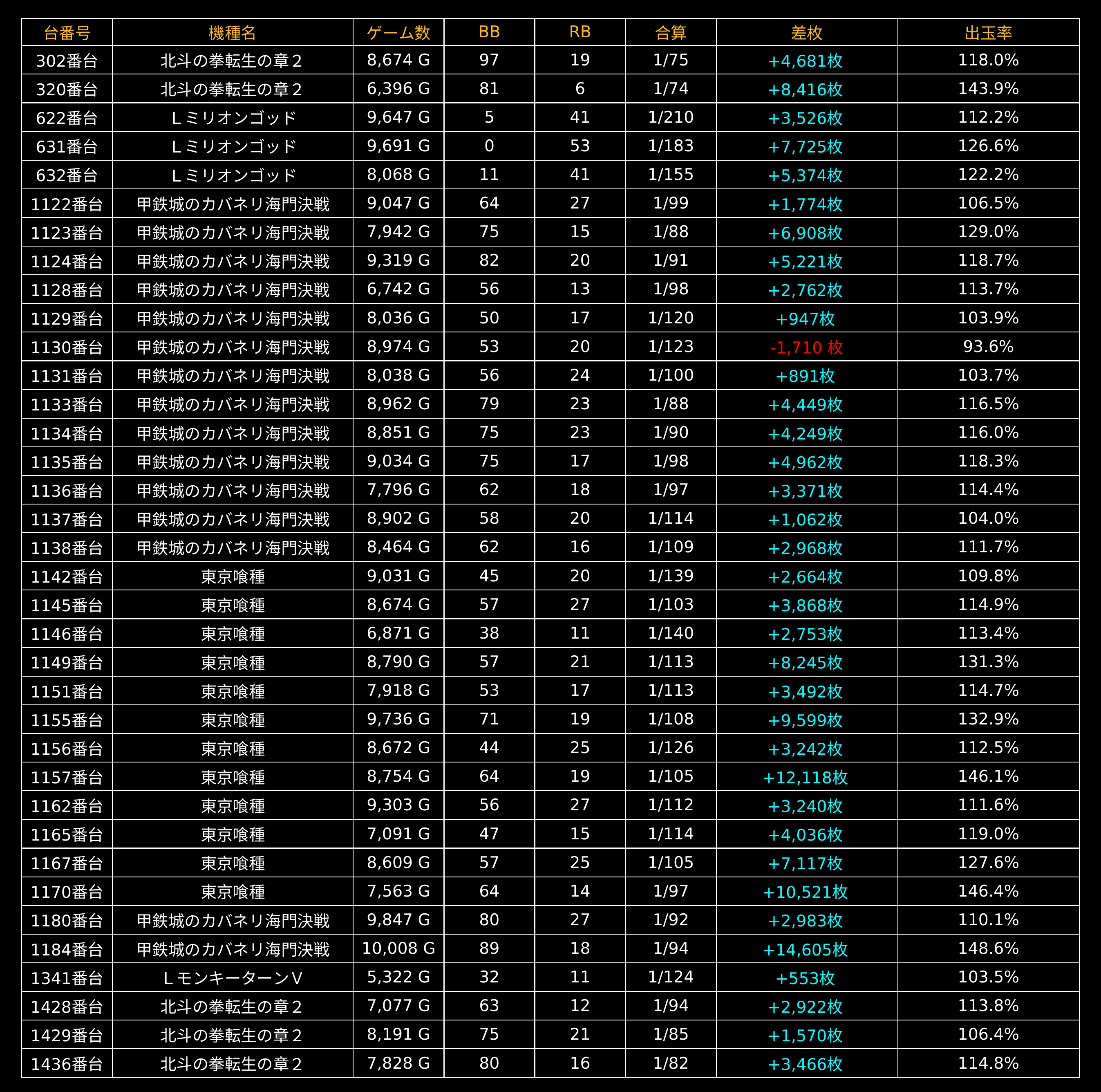Click the 146.1% payout rate

(988, 777)
